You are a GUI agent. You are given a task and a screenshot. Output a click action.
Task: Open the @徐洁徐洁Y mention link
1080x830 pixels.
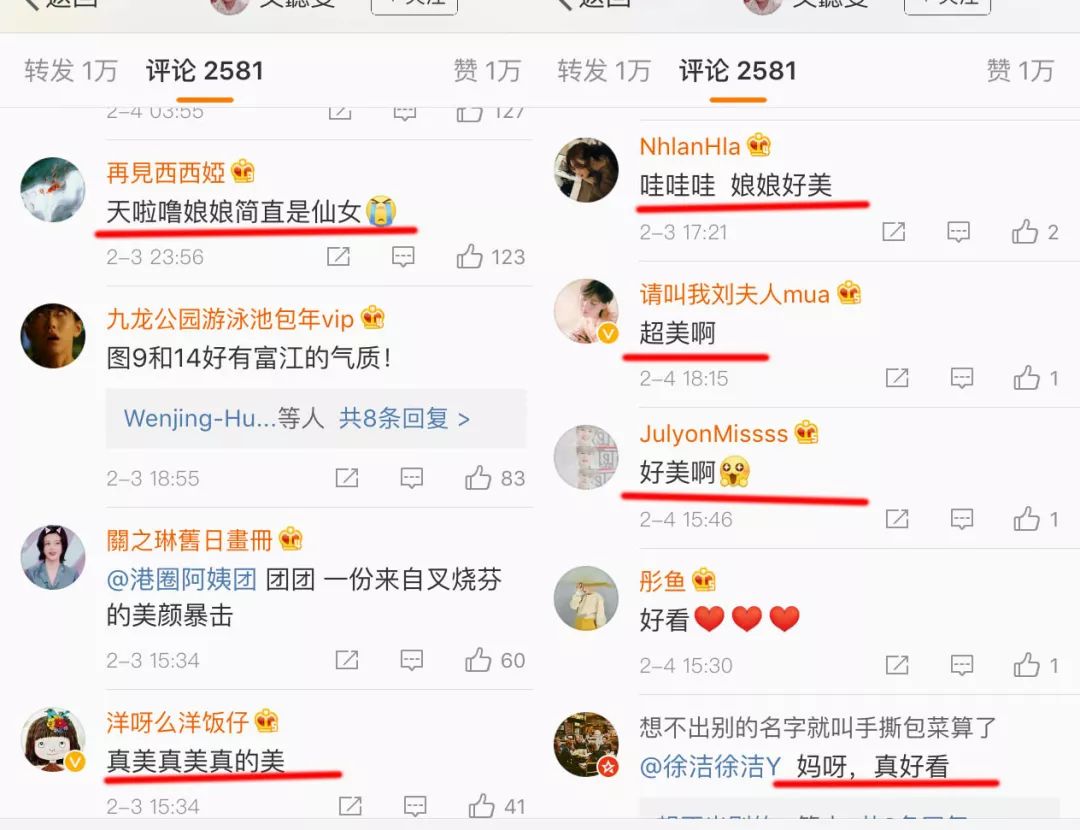point(710,766)
